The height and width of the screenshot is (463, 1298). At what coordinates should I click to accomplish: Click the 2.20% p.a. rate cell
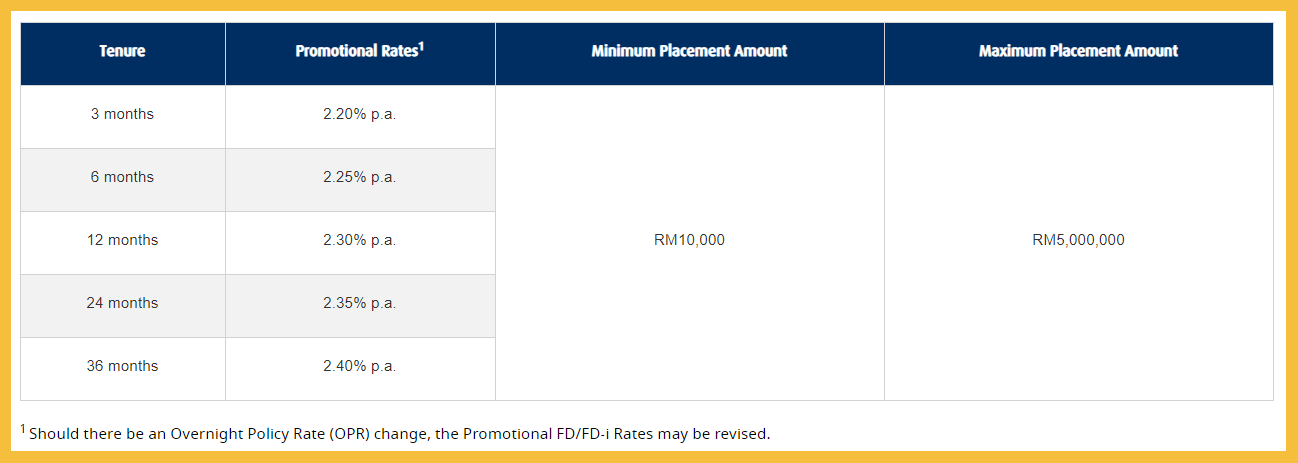359,115
